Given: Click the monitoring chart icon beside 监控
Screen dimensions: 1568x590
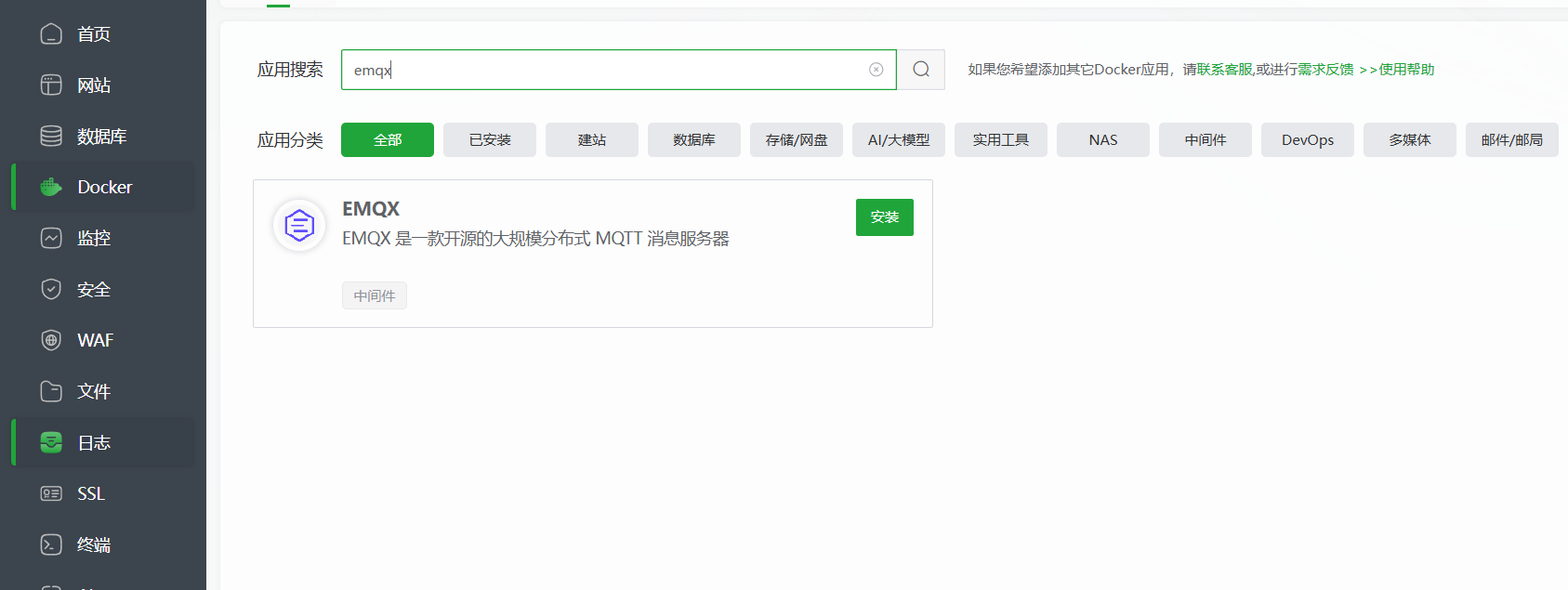Looking at the screenshot, I should (x=51, y=239).
